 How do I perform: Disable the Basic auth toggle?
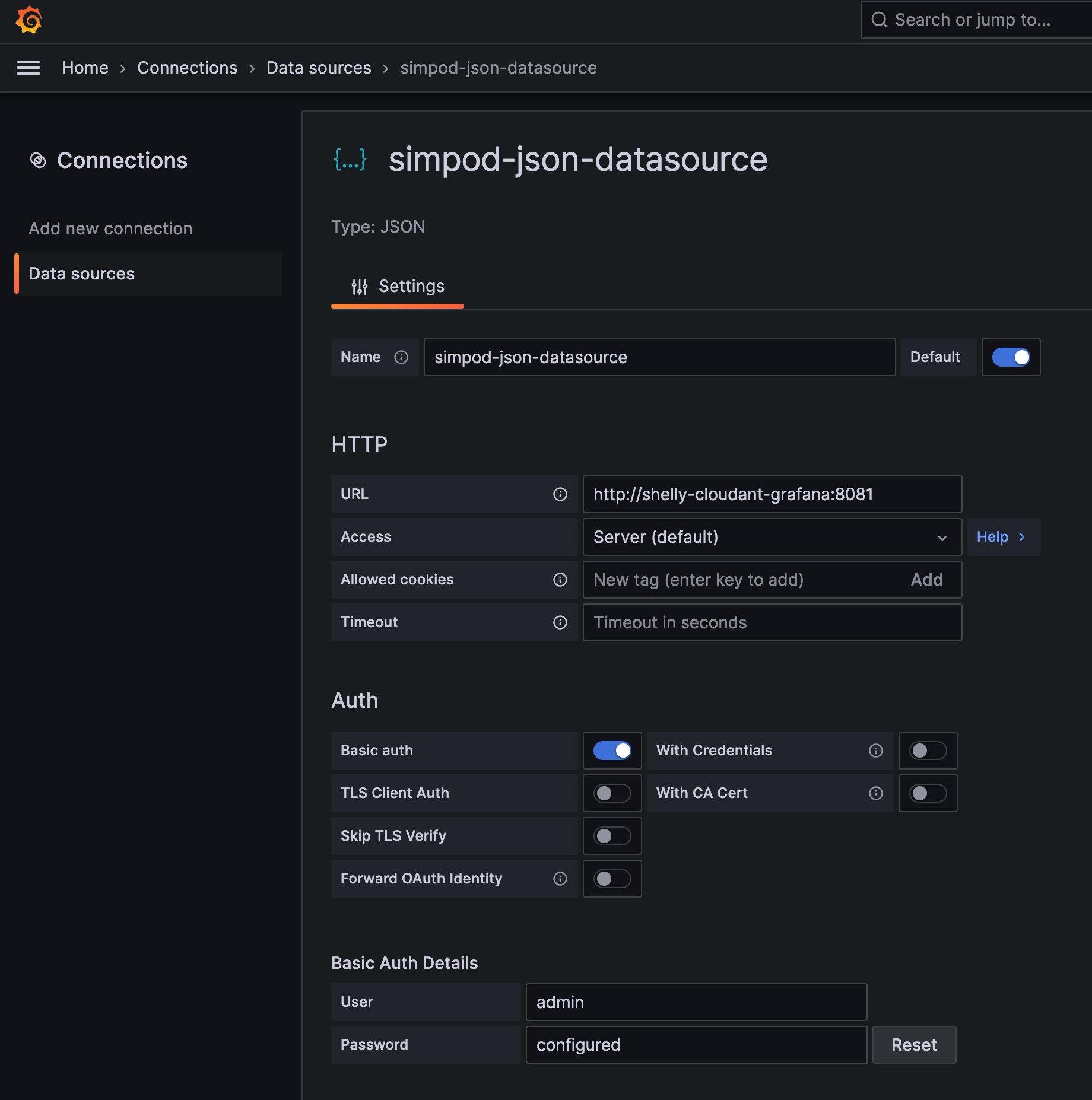[612, 751]
